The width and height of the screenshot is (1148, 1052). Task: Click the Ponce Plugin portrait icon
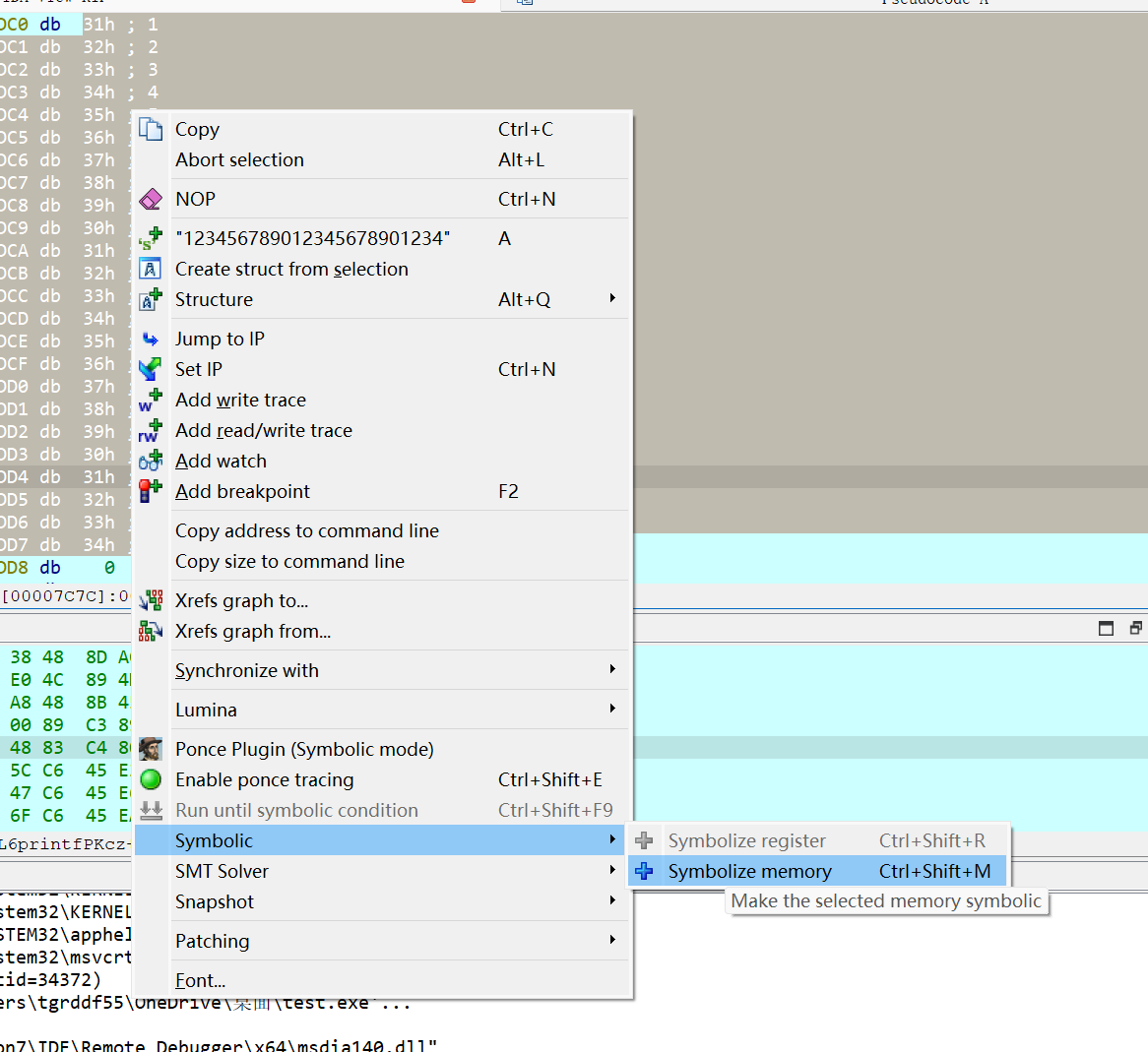click(x=151, y=749)
